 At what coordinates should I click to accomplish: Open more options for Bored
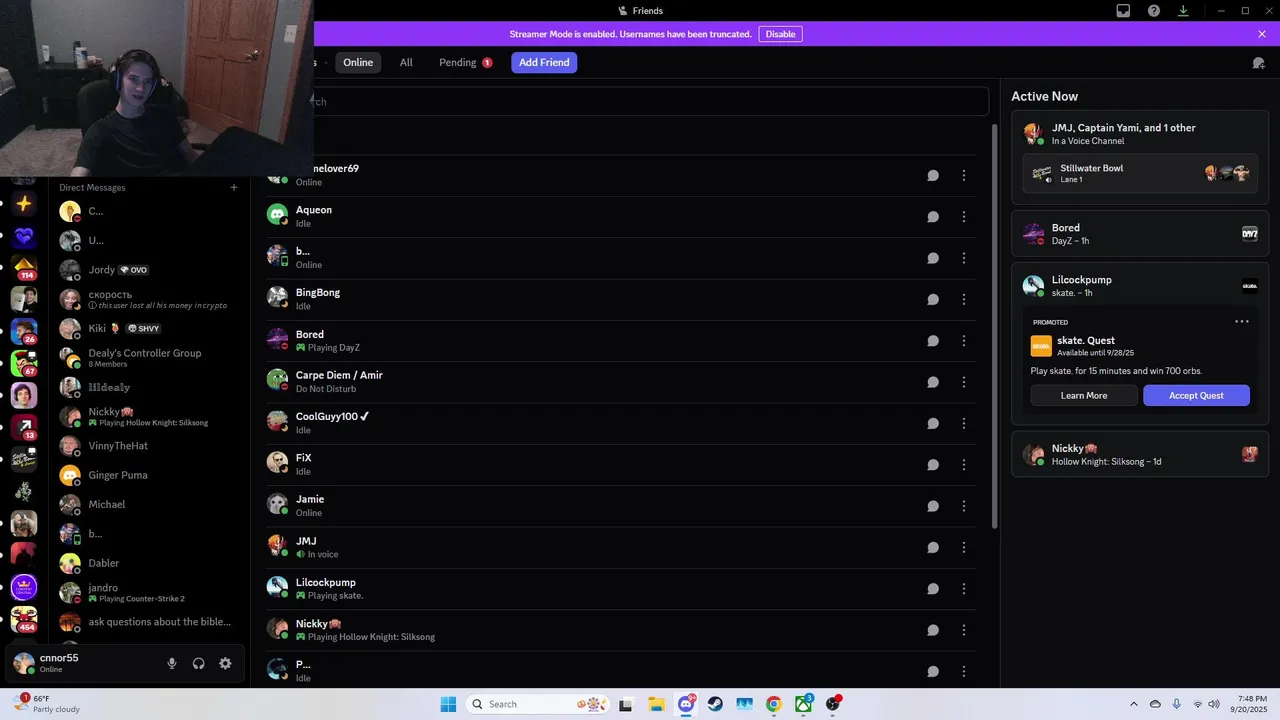pos(964,341)
